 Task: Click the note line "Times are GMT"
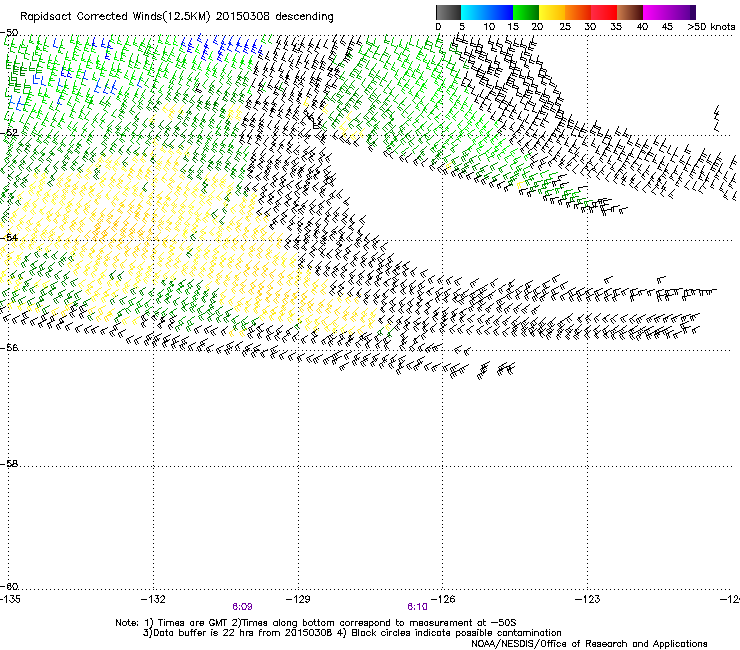(191, 623)
